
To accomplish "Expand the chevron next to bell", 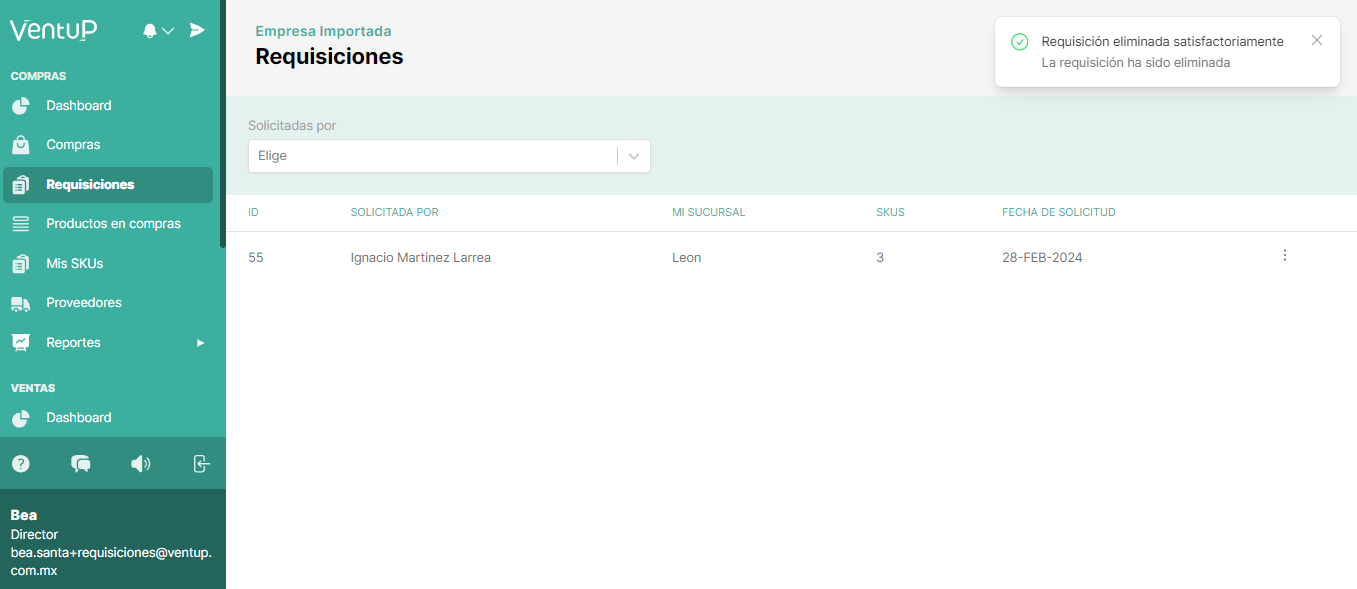I will pos(168,31).
